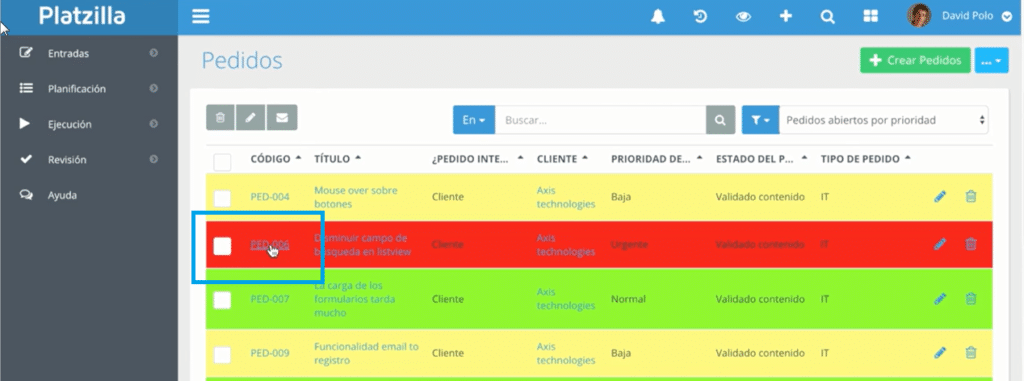Open the apps grid icon
Viewport: 1024px width, 381px height.
(871, 16)
